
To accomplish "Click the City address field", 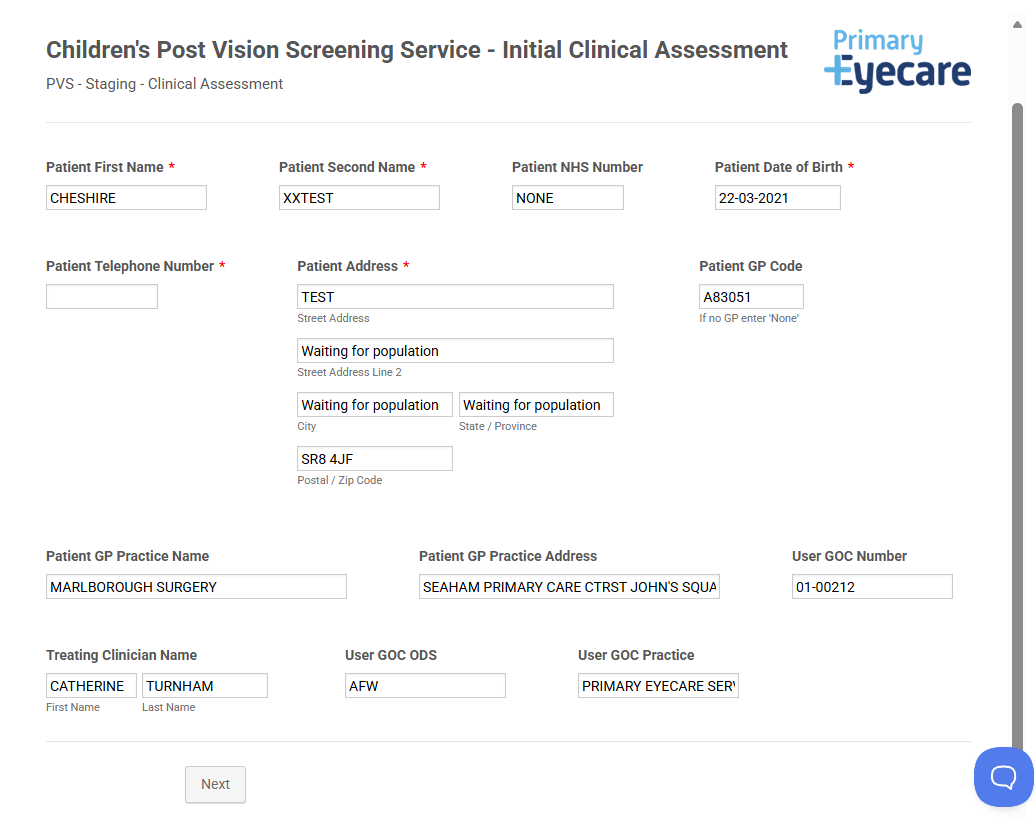I will coord(375,405).
